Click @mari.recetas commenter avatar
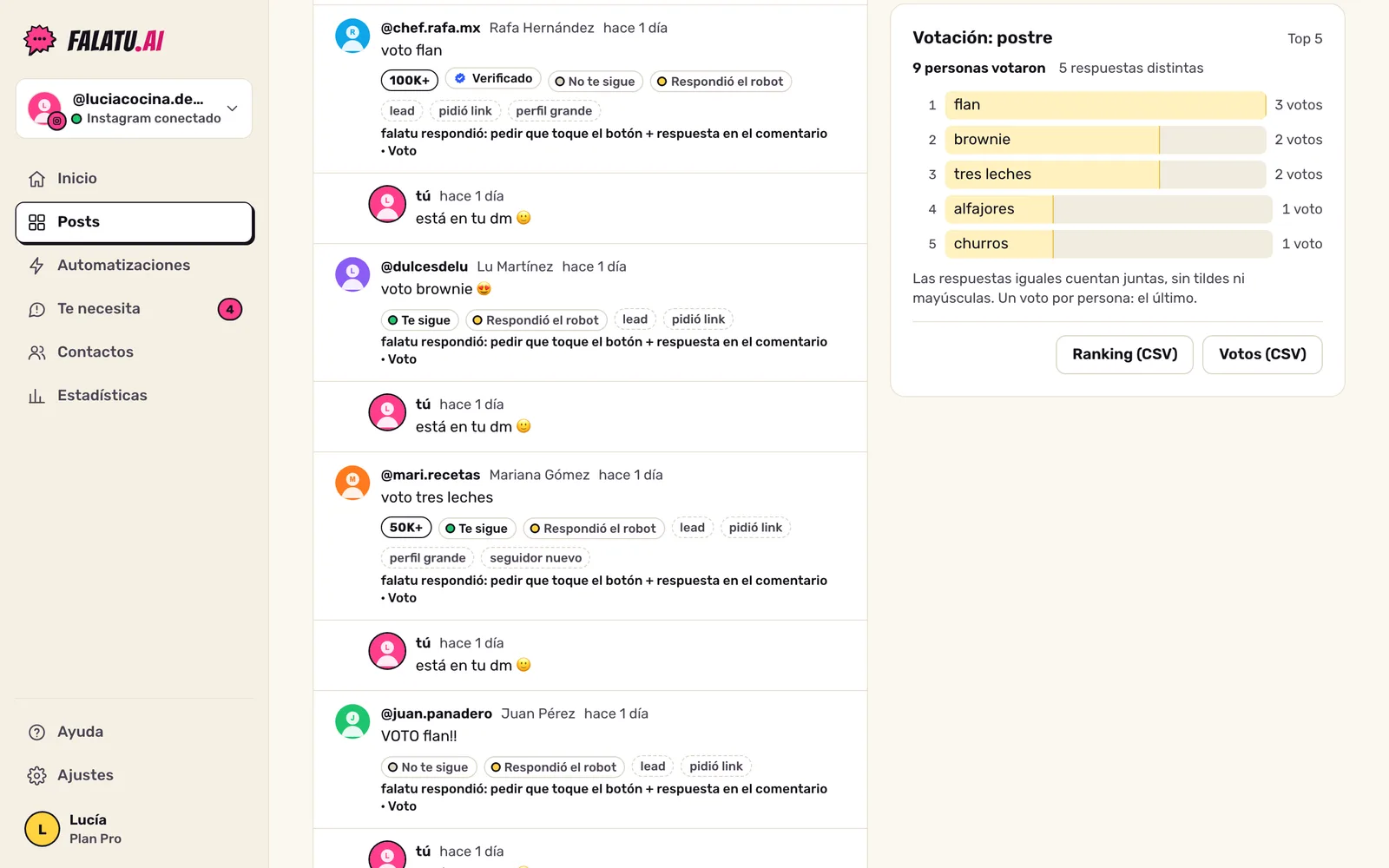The height and width of the screenshot is (868, 1389). (x=352, y=483)
